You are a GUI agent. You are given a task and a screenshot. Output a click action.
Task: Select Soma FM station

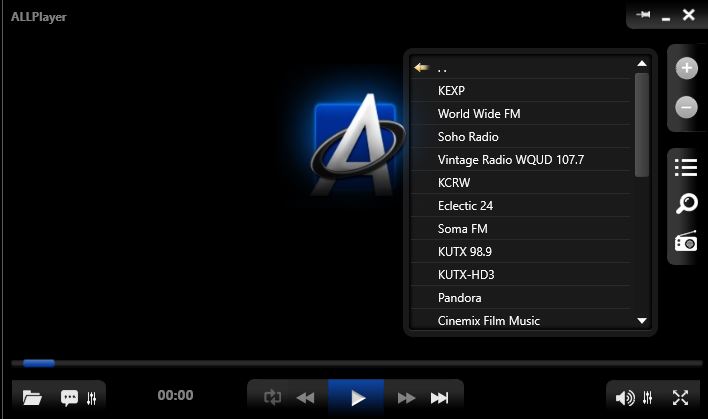[x=521, y=228]
